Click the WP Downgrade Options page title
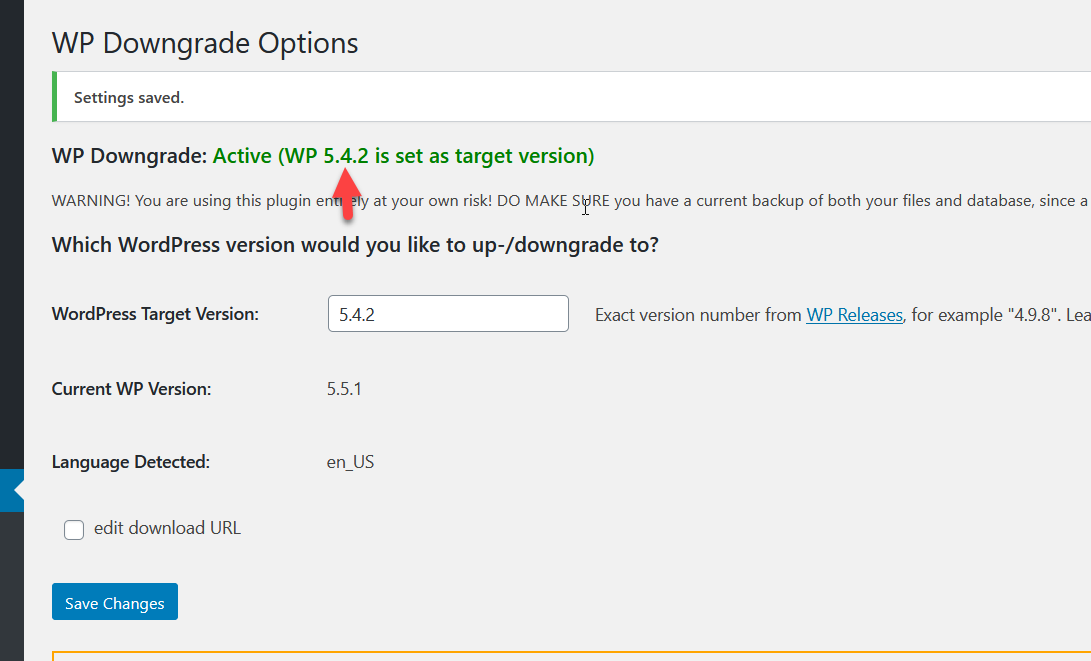This screenshot has width=1091, height=661. 205,44
